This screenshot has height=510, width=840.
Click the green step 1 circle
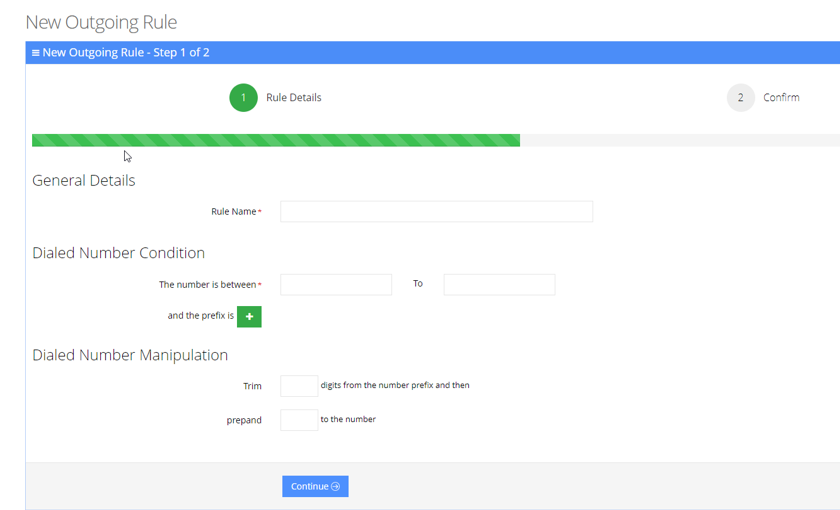point(243,98)
